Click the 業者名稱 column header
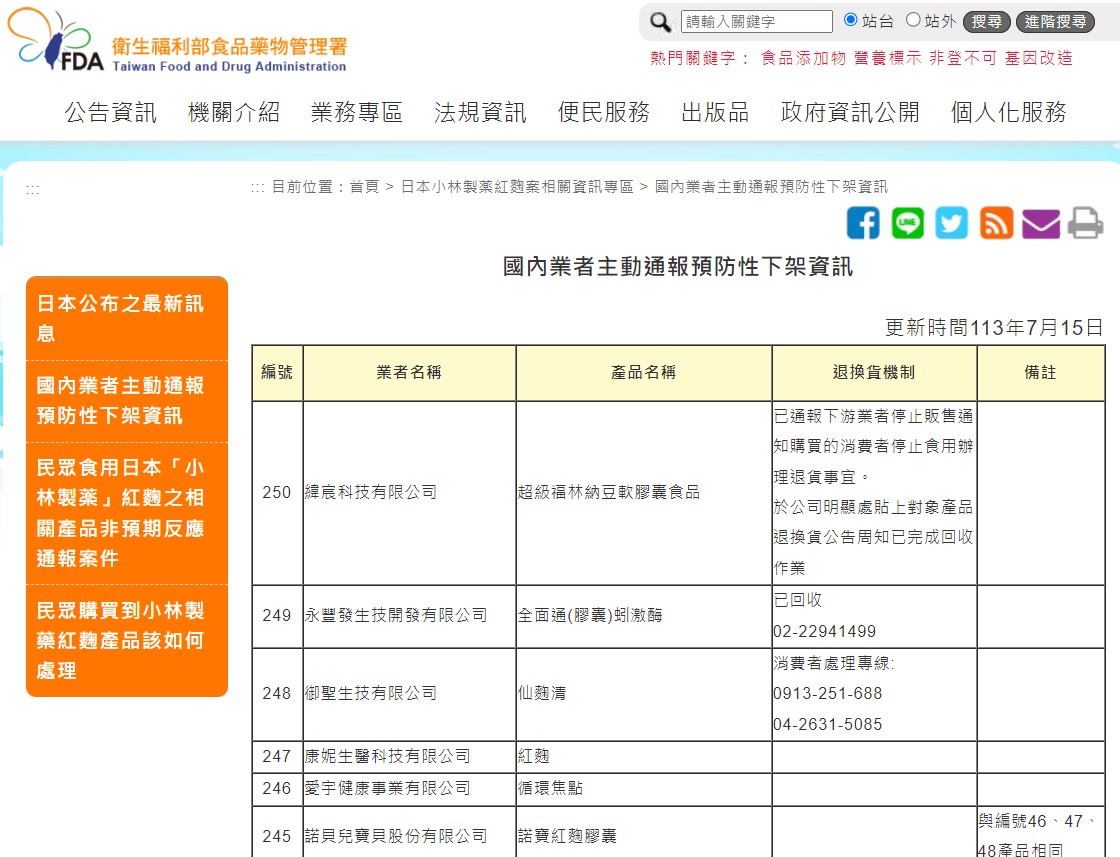 [x=409, y=372]
